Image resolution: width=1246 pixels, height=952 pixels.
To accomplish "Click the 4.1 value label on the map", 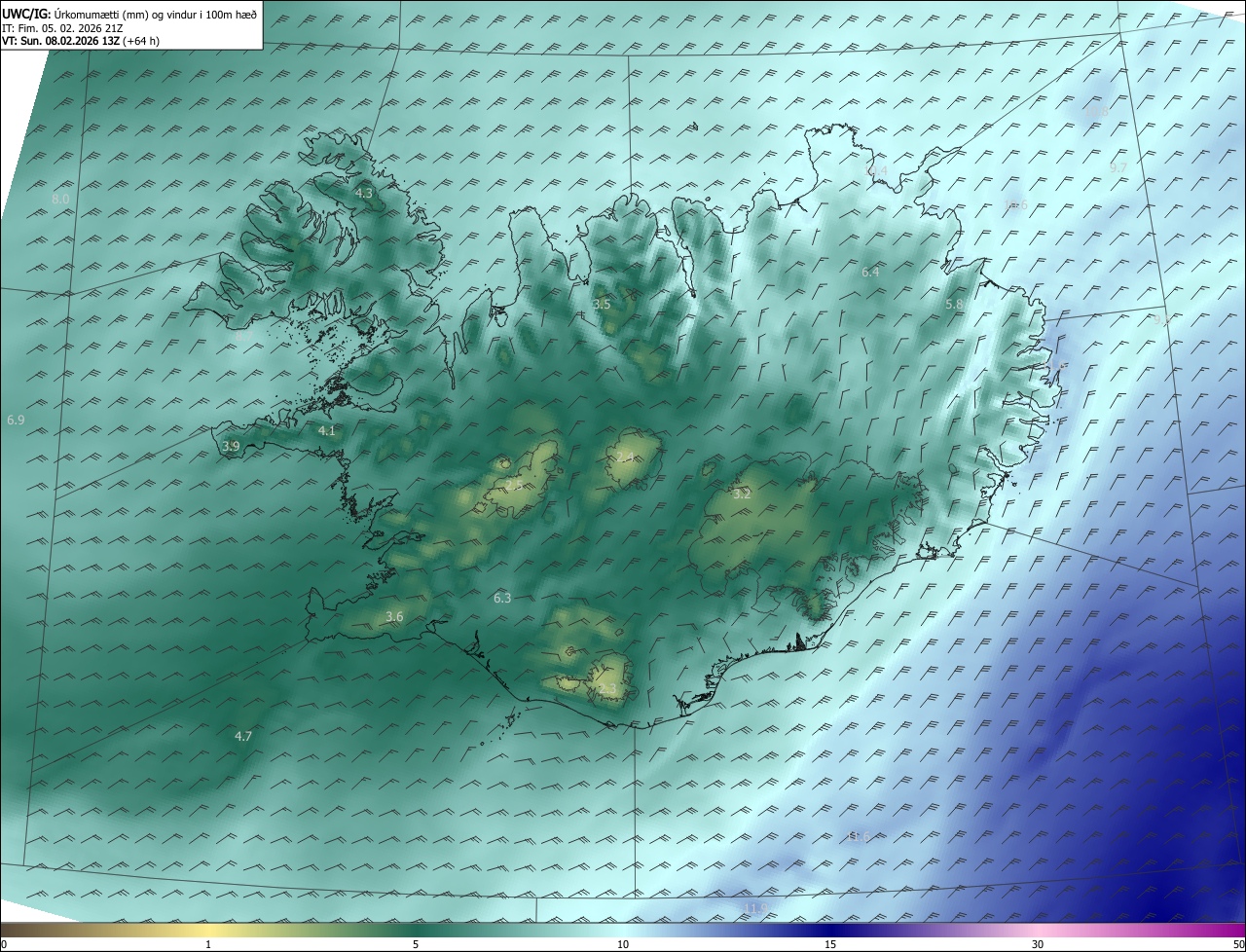I will (x=327, y=430).
